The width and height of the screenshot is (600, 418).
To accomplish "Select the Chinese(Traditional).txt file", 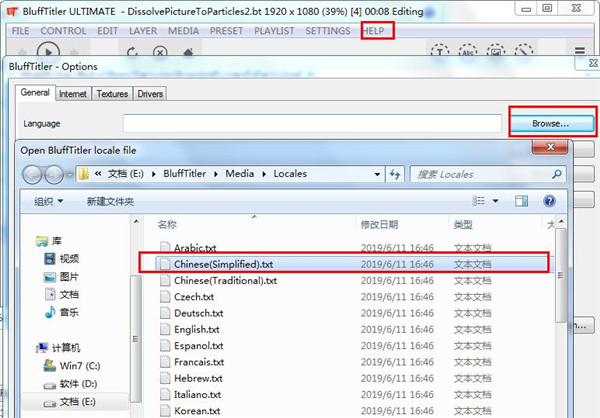I will coord(225,281).
